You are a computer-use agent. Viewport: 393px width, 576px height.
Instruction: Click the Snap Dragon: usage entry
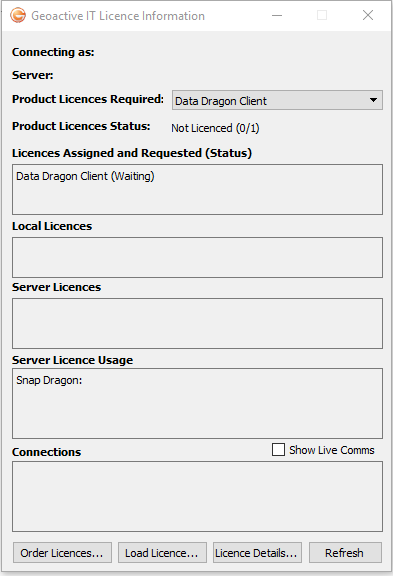tap(49, 380)
